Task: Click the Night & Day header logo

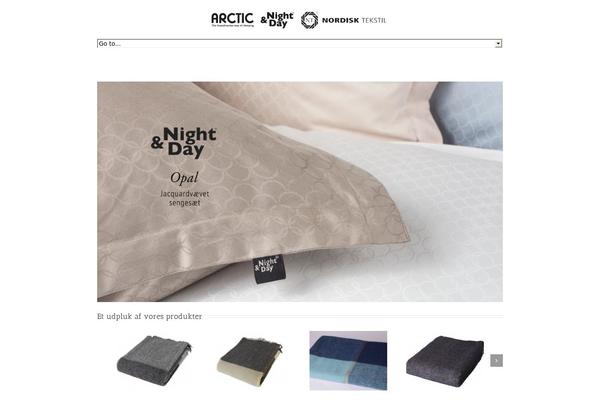Action: click(277, 20)
